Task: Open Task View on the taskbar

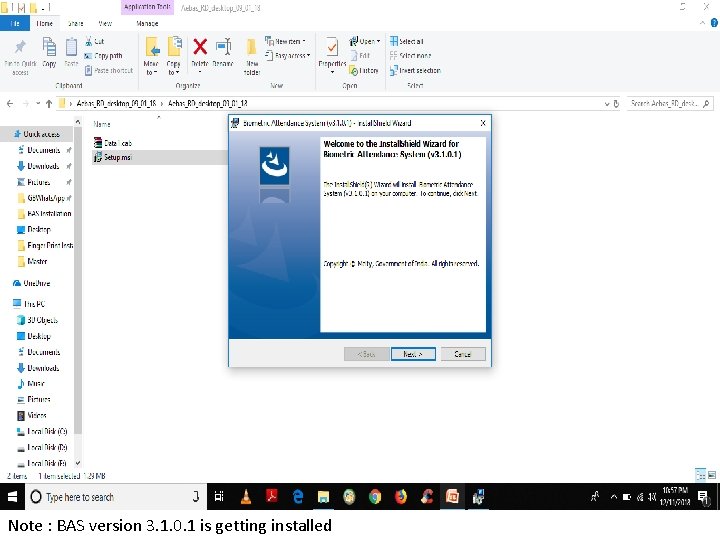Action: coord(219,496)
